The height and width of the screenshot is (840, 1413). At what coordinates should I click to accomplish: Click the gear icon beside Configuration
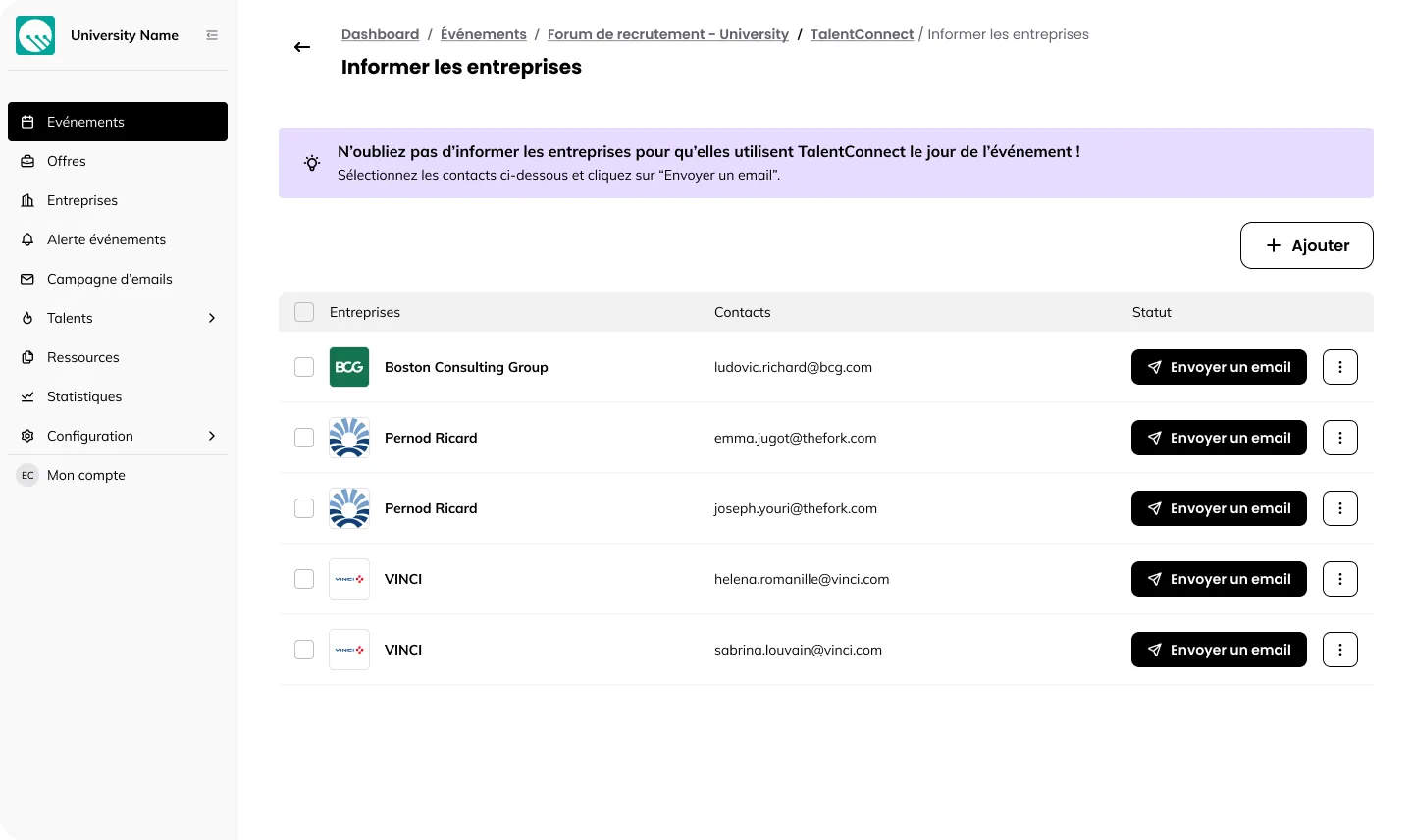(27, 436)
